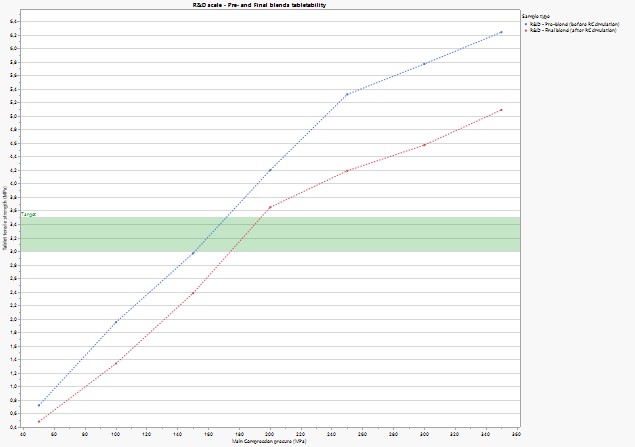Viewport: 635px width, 447px height.
Task: Click the blue Pre-blend legend marker
Action: click(526, 23)
